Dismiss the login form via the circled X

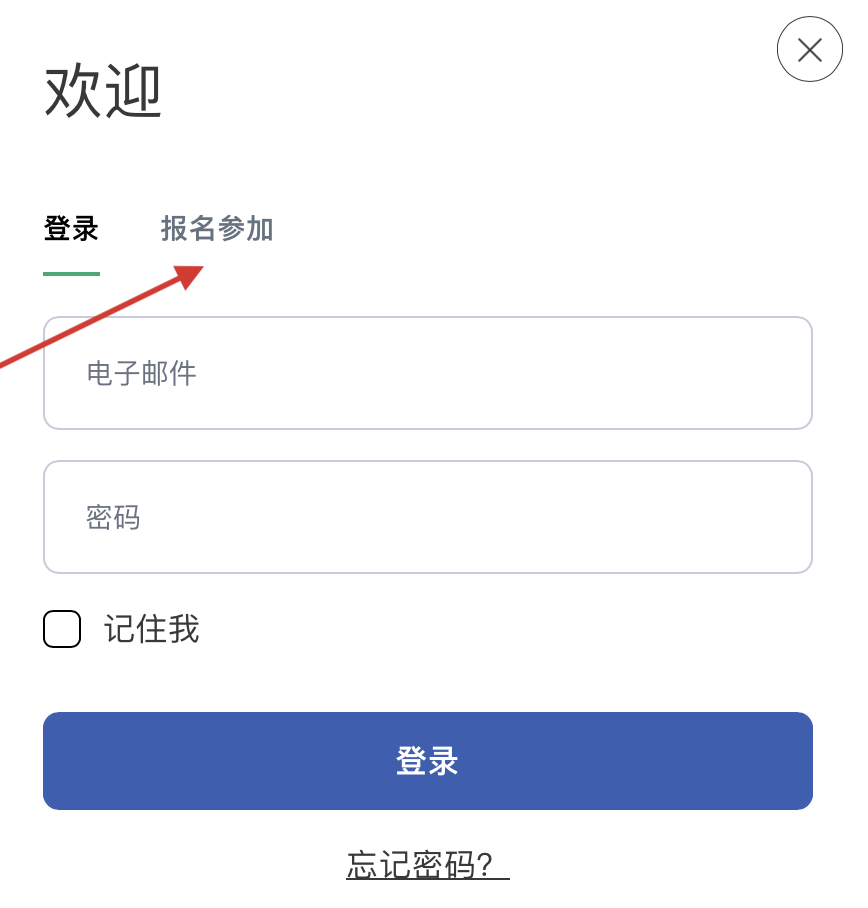(809, 50)
